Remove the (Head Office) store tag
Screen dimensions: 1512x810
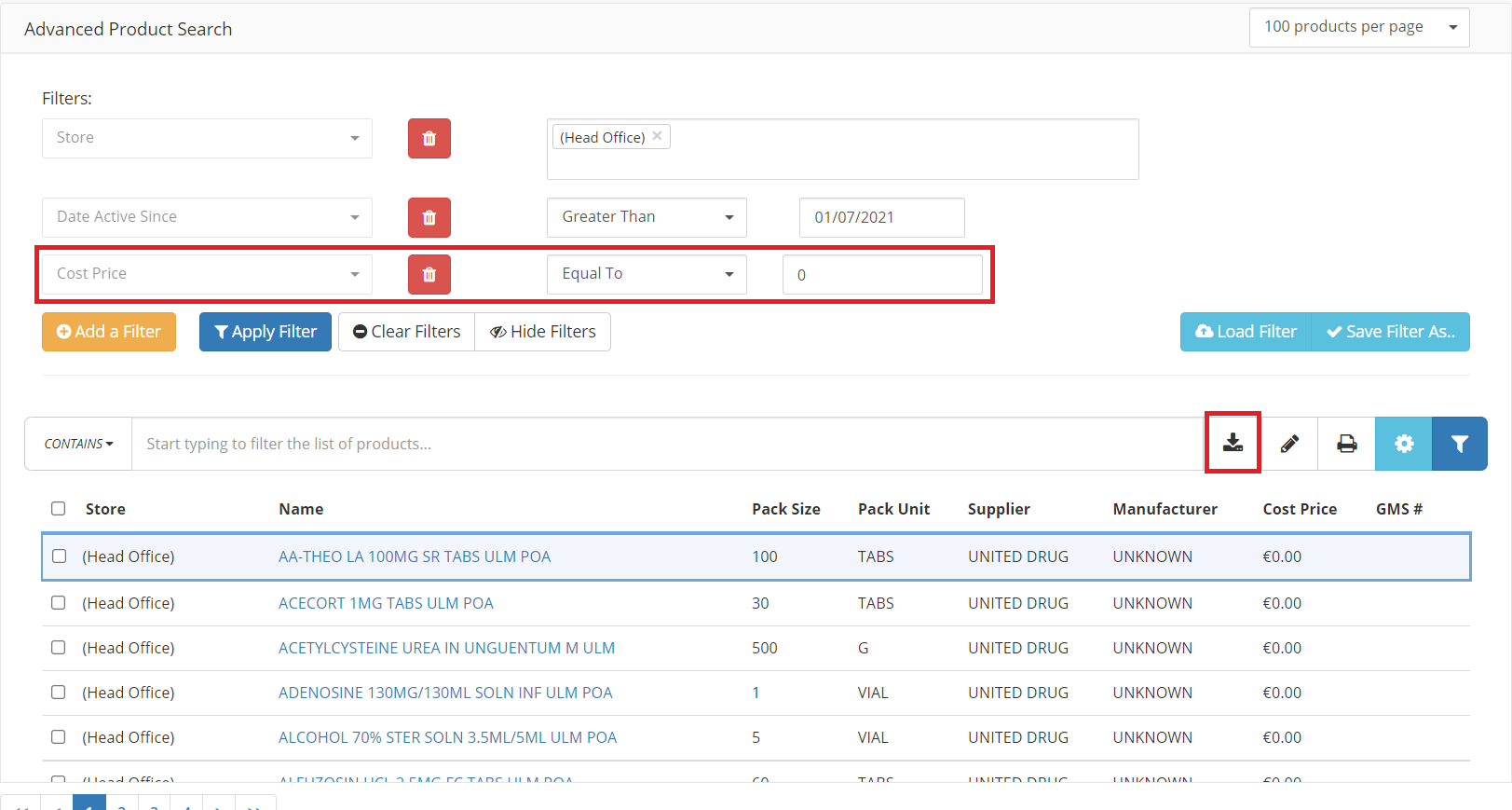pos(657,136)
